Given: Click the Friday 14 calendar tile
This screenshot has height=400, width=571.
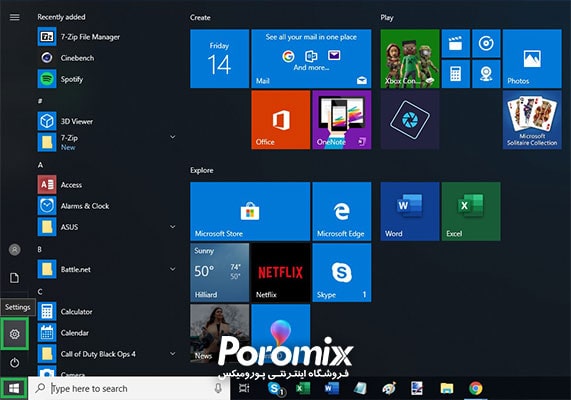Looking at the screenshot, I should 220,59.
